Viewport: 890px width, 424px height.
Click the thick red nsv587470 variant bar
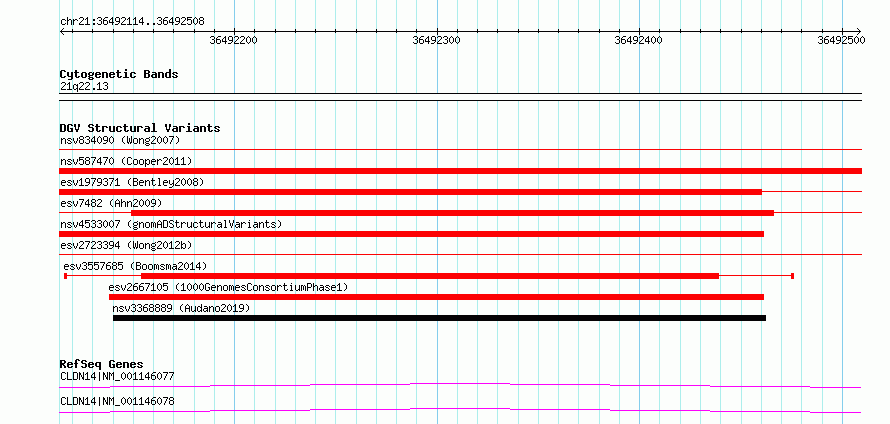[460, 171]
